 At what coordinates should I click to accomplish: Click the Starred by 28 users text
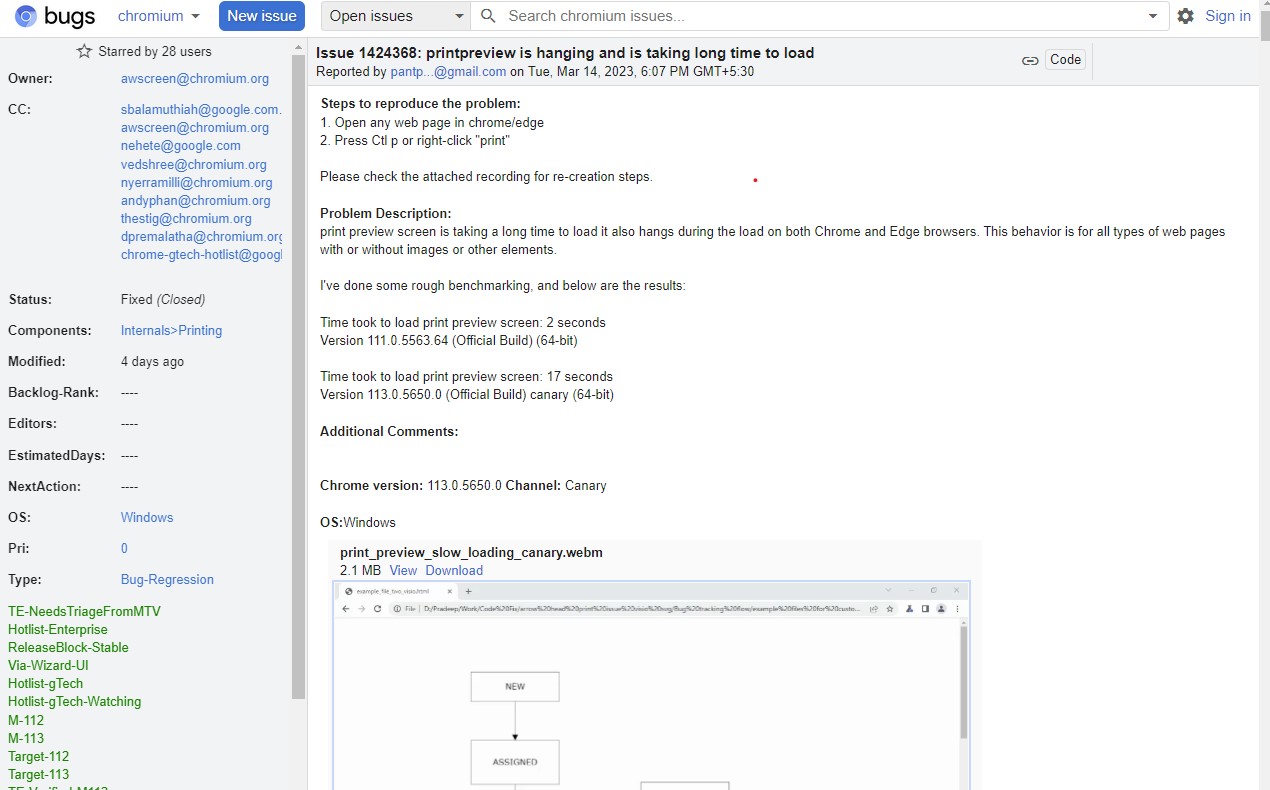pos(155,52)
